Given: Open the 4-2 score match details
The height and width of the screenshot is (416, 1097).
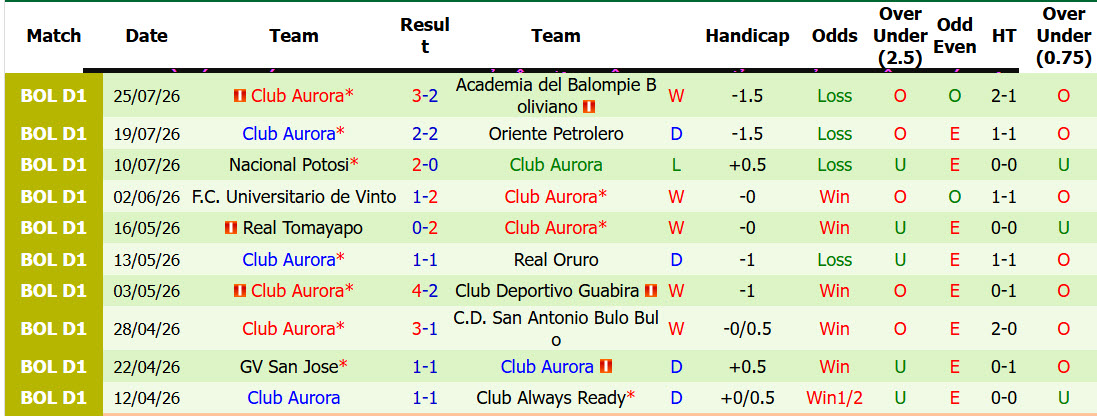Looking at the screenshot, I should tap(425, 291).
